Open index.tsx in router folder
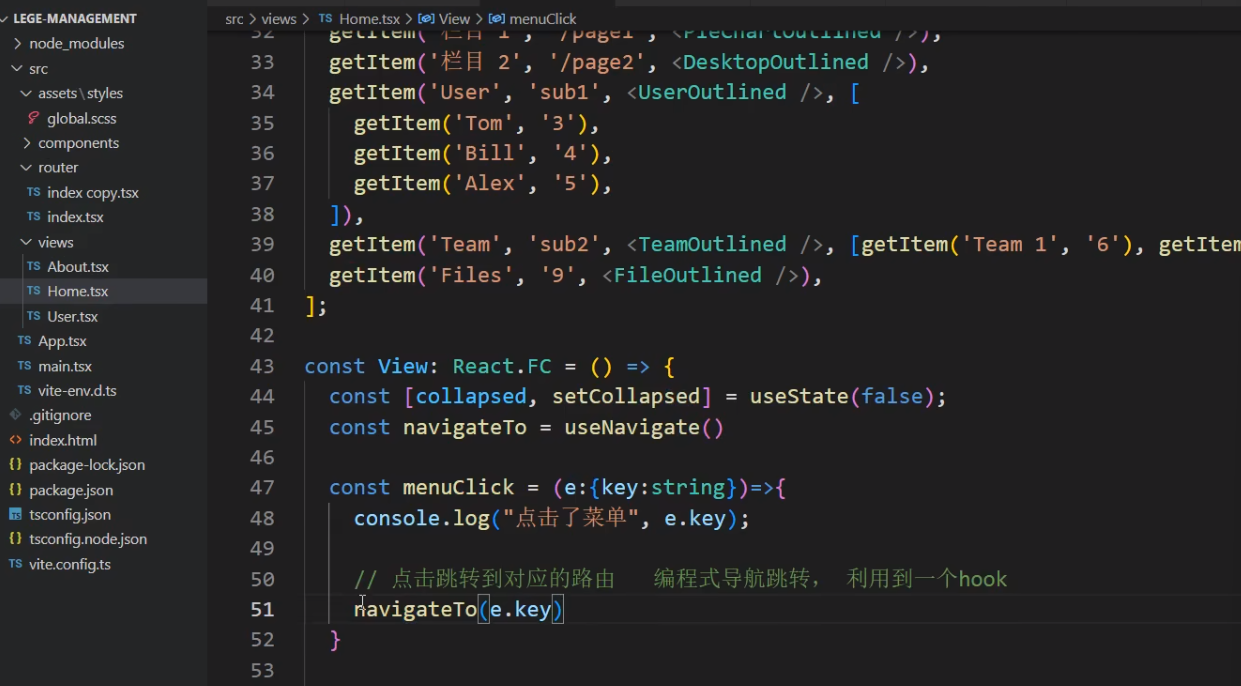Image resolution: width=1241 pixels, height=686 pixels. click(75, 217)
